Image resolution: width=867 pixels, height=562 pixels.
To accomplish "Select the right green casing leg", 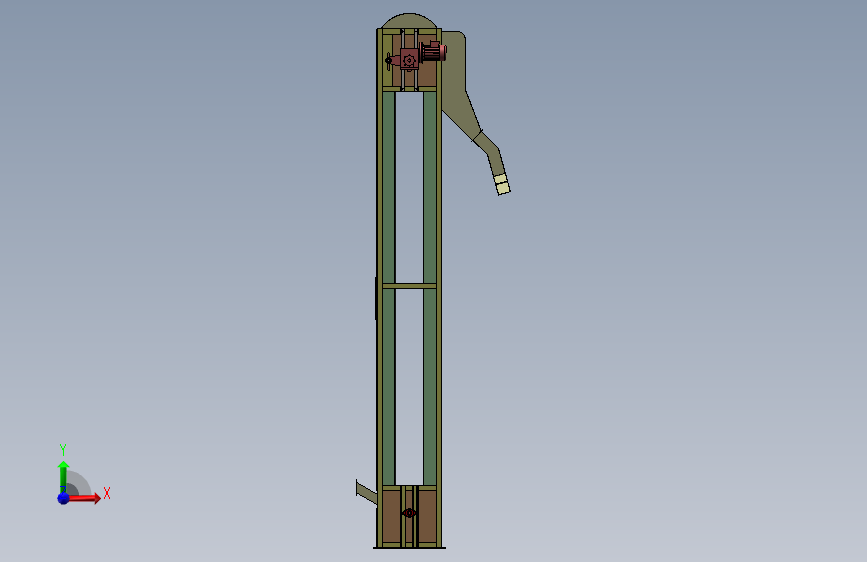I will tap(430, 288).
